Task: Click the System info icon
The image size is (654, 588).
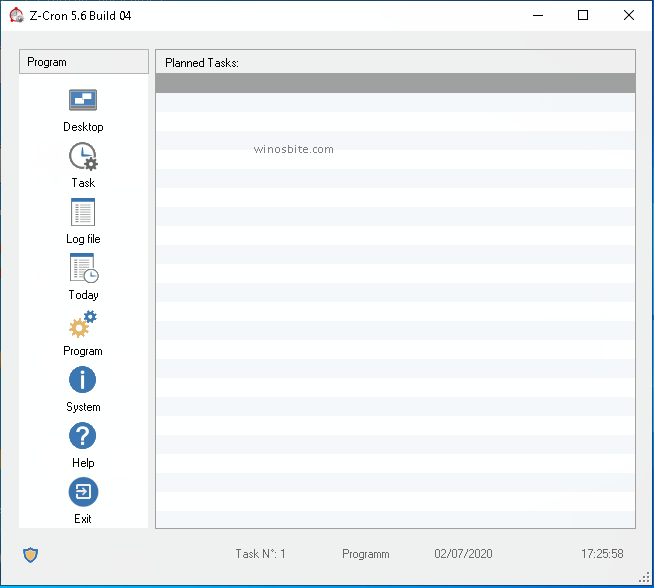Action: (x=82, y=380)
